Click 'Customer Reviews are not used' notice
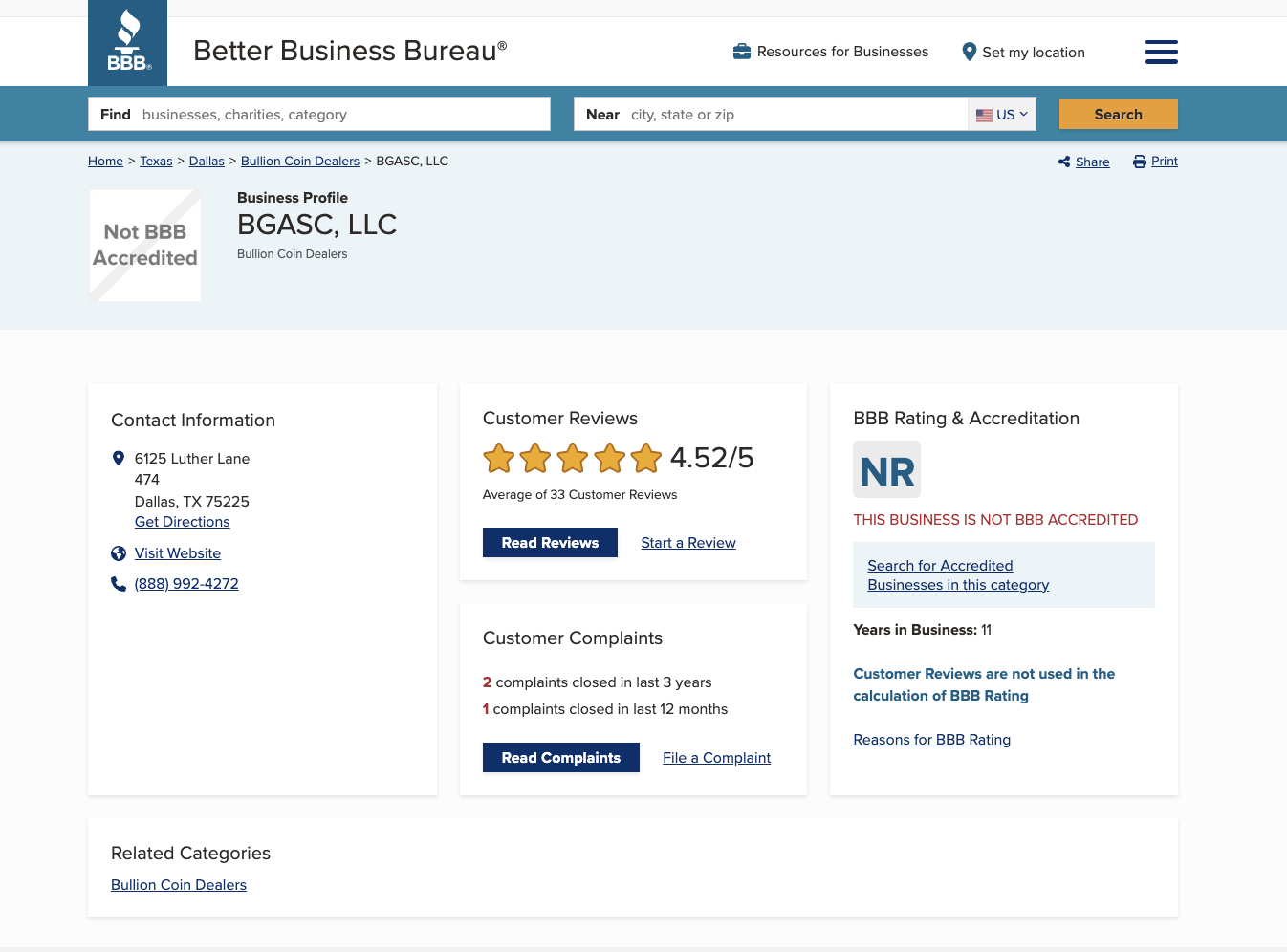This screenshot has width=1287, height=952. [984, 684]
